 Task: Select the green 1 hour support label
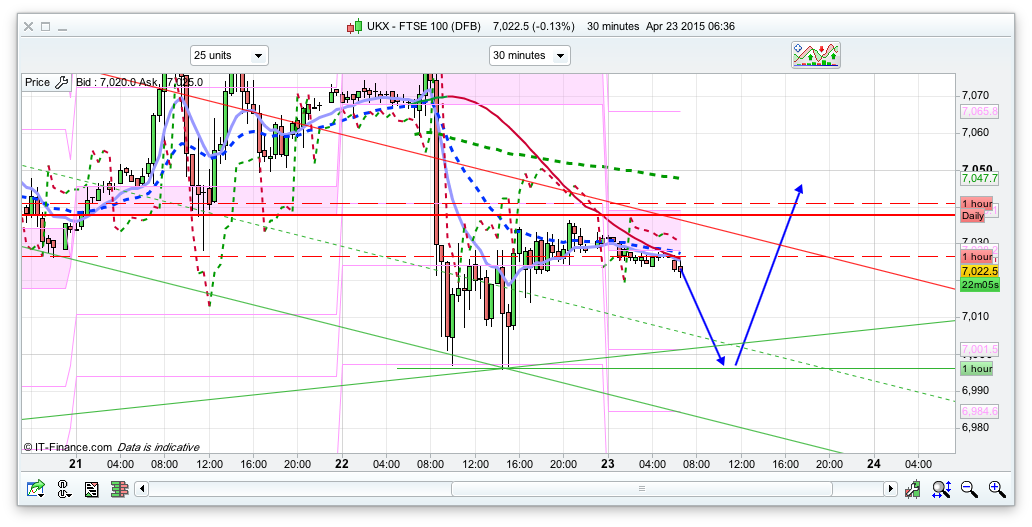976,369
